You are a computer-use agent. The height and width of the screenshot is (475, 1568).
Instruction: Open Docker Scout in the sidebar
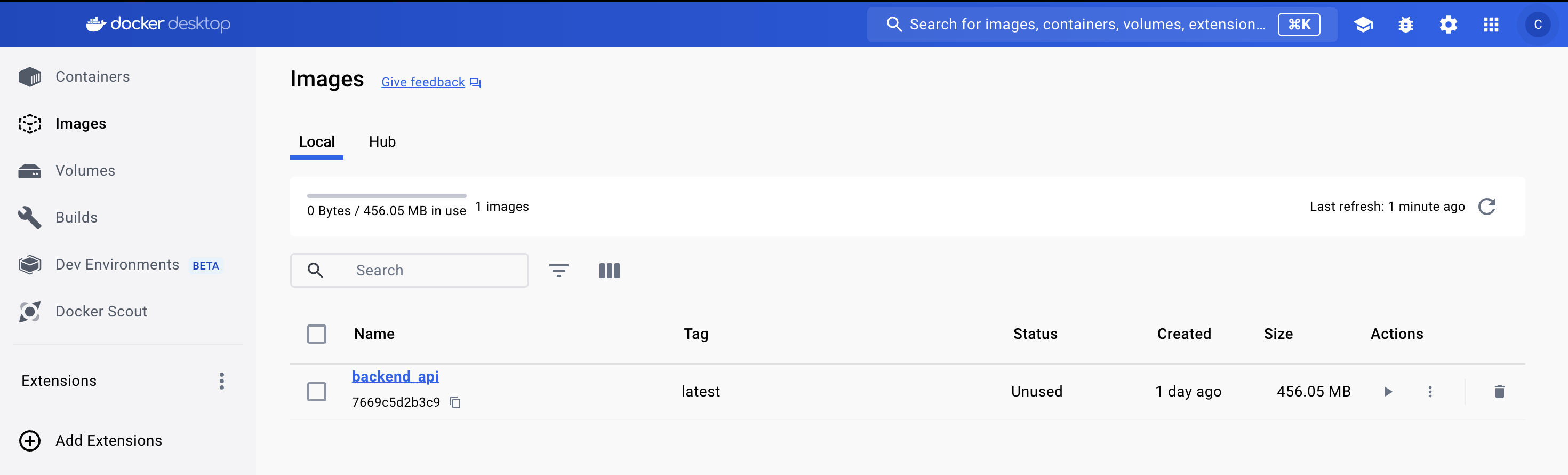[128, 311]
